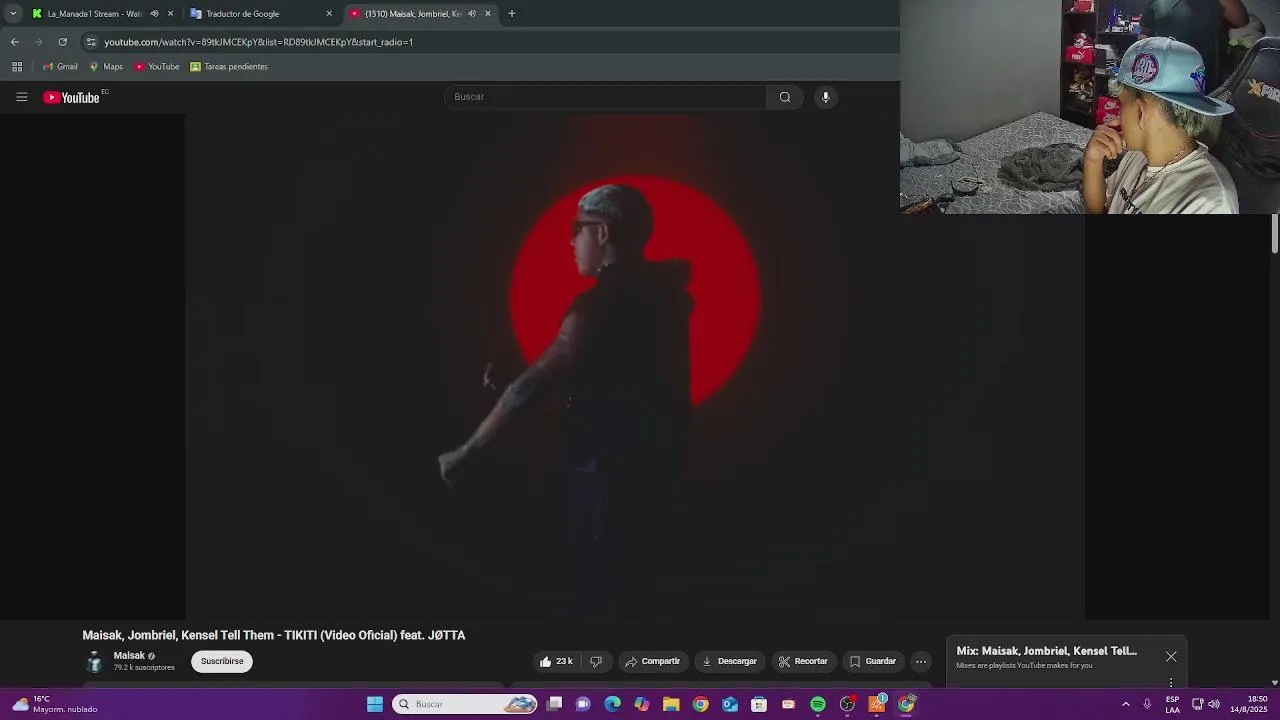Open the YouTube guide hamburger menu

tap(21, 97)
